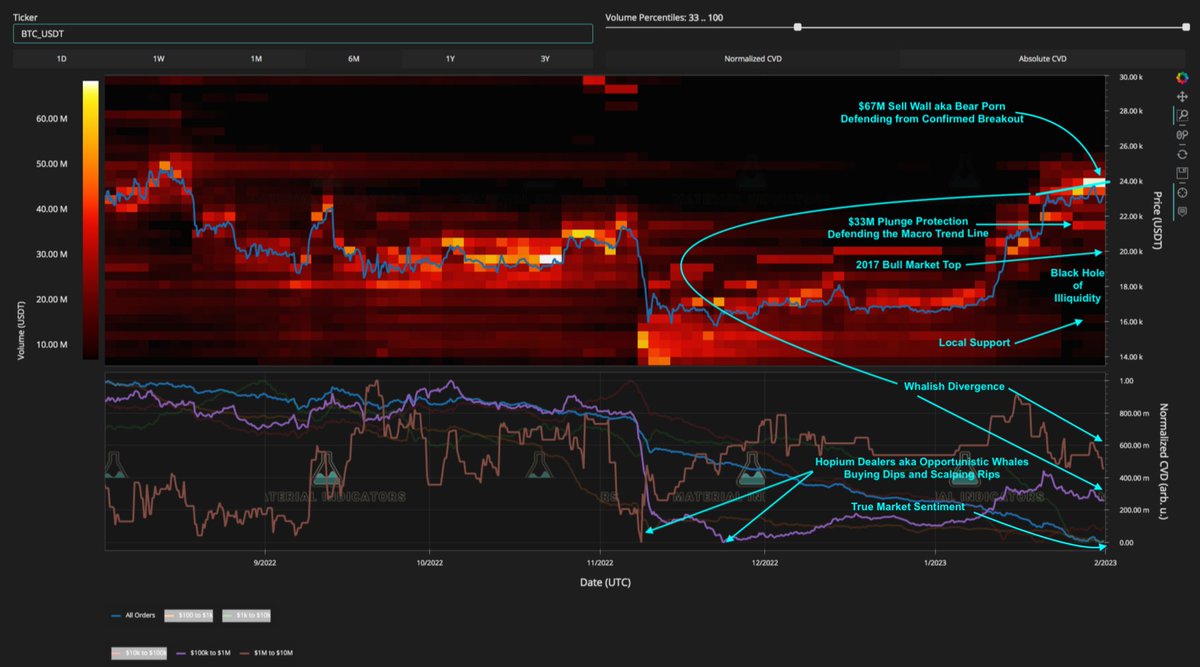Click the Save chart icon

pyautogui.click(x=1182, y=173)
